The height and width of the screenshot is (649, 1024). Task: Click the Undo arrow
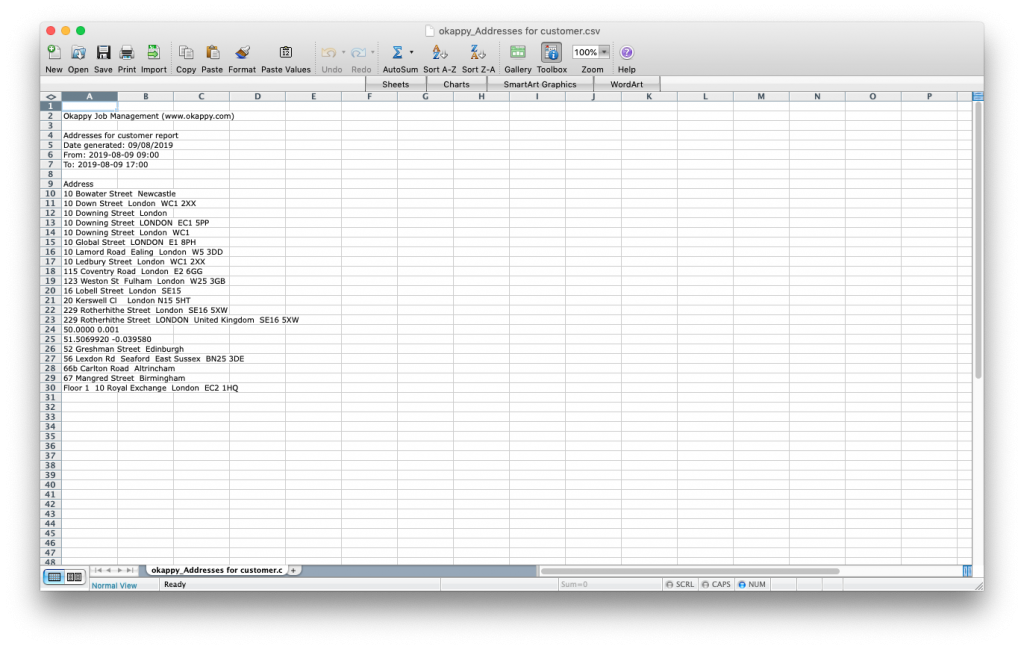(x=329, y=53)
